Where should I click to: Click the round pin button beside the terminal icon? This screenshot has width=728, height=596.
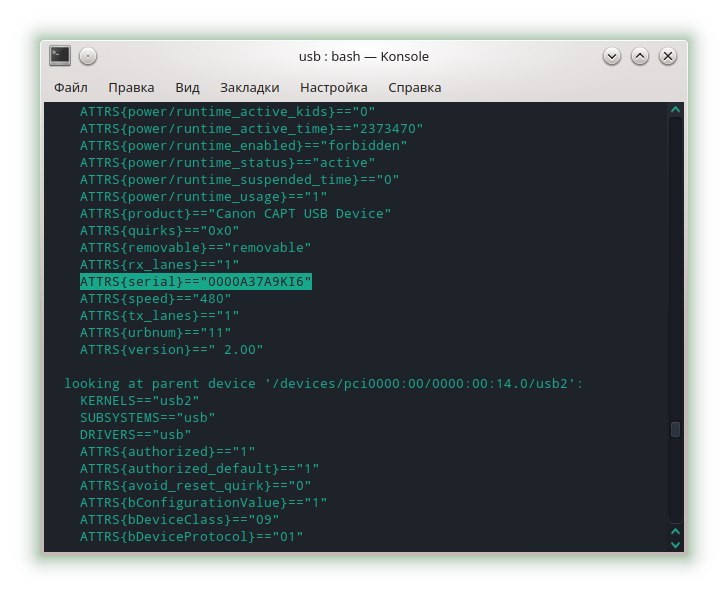pos(88,56)
